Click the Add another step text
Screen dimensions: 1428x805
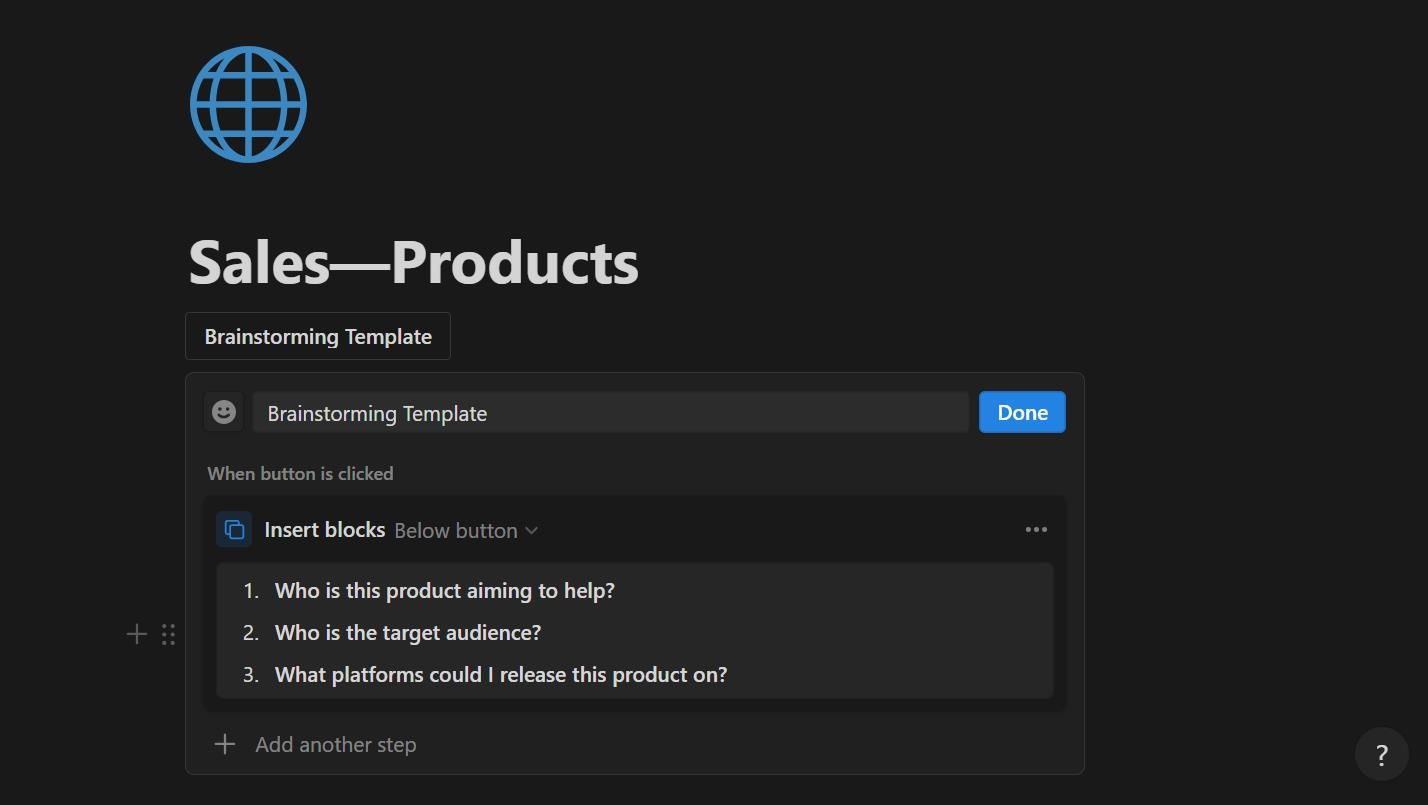(336, 744)
